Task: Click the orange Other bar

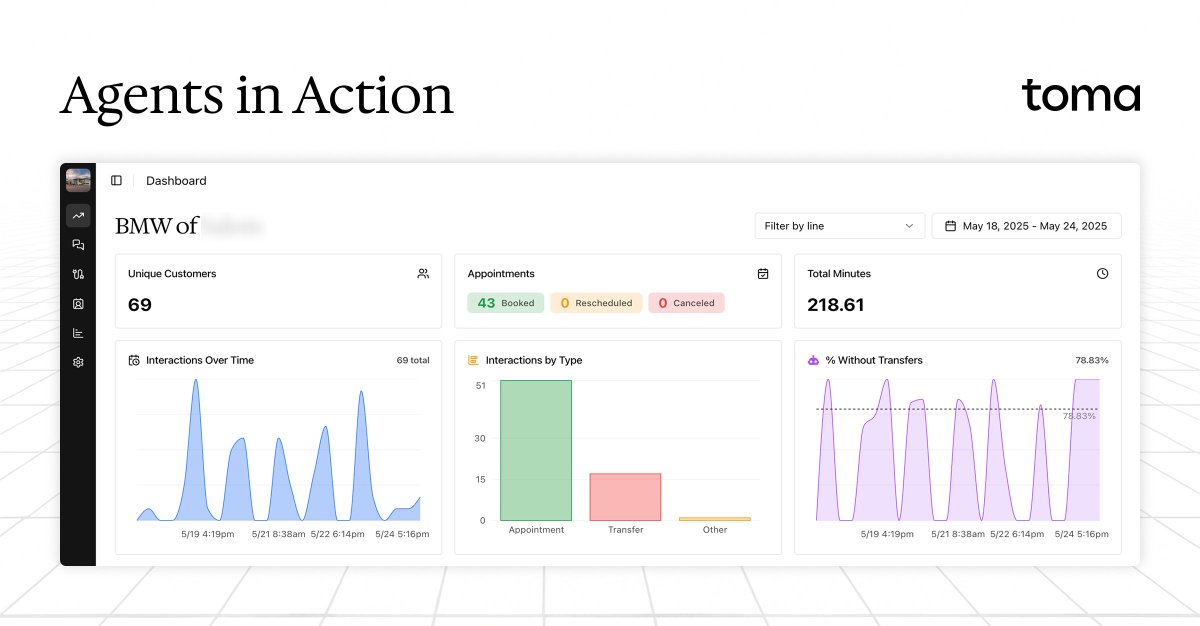Action: coord(715,519)
